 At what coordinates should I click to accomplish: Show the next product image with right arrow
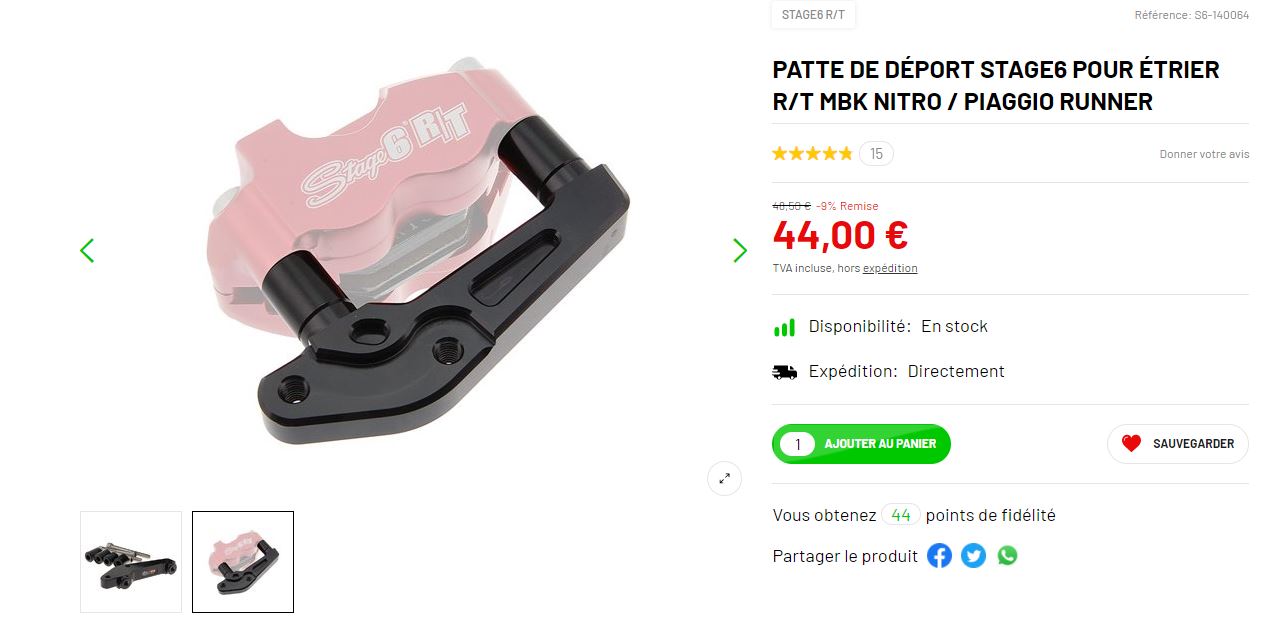click(740, 250)
